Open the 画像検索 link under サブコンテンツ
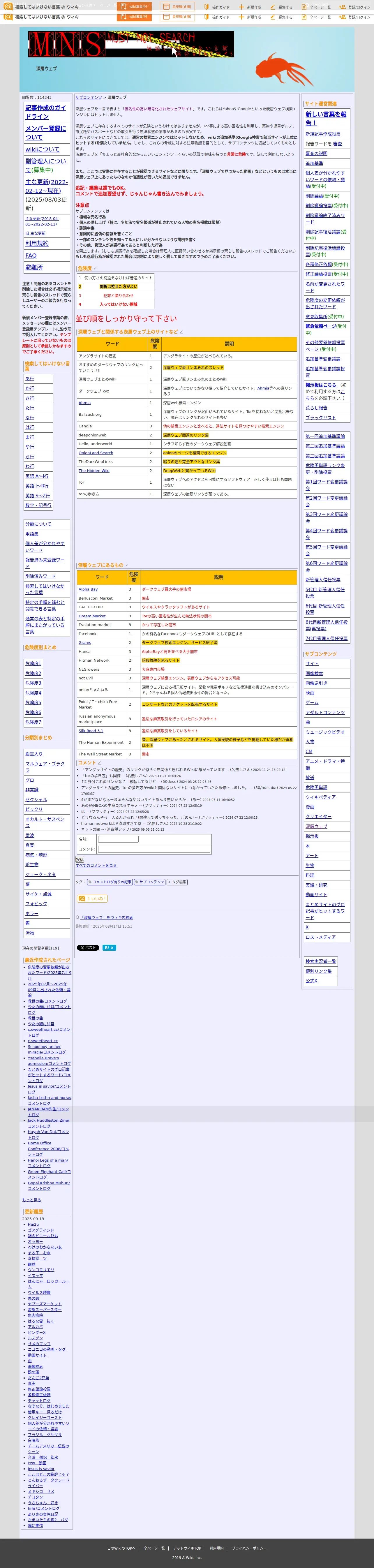 (x=314, y=673)
